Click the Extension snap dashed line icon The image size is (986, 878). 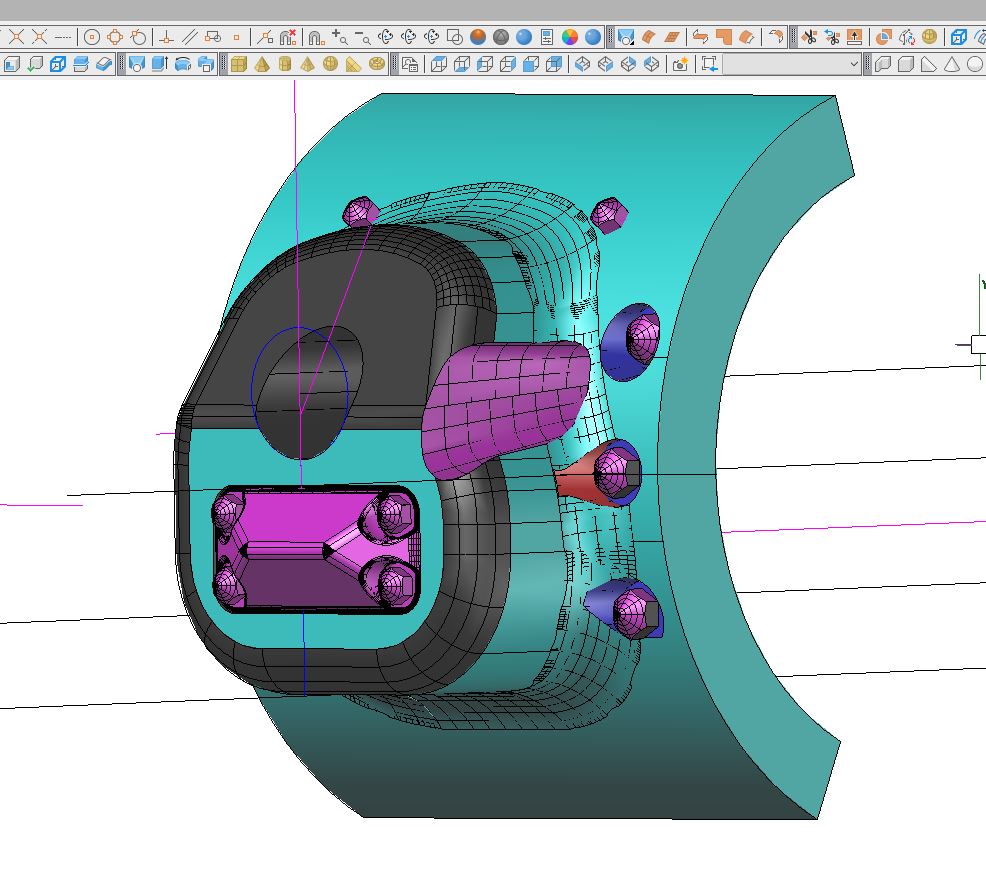tap(62, 38)
